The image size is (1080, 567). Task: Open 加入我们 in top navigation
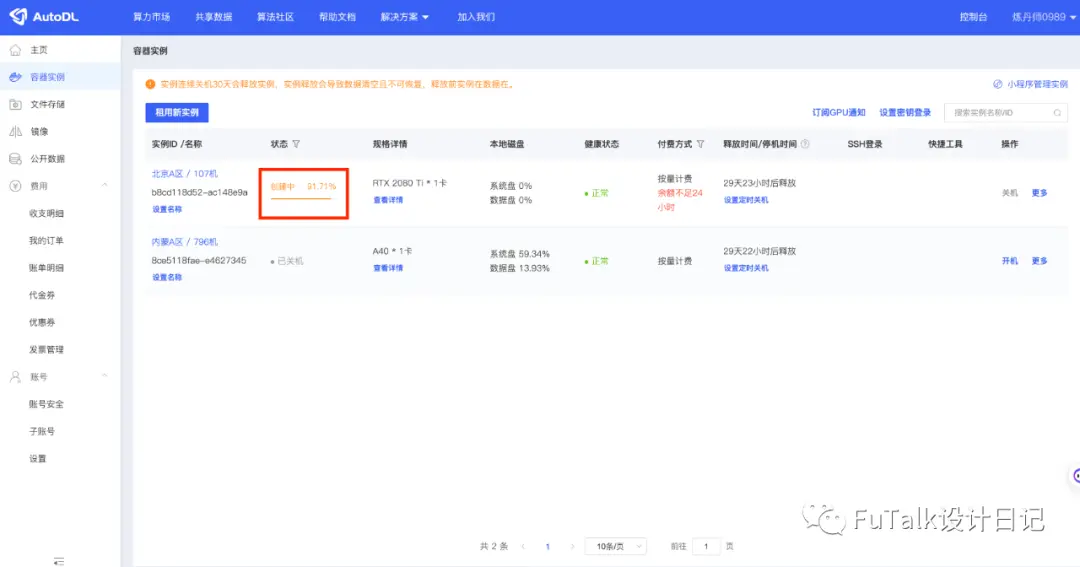coord(476,17)
